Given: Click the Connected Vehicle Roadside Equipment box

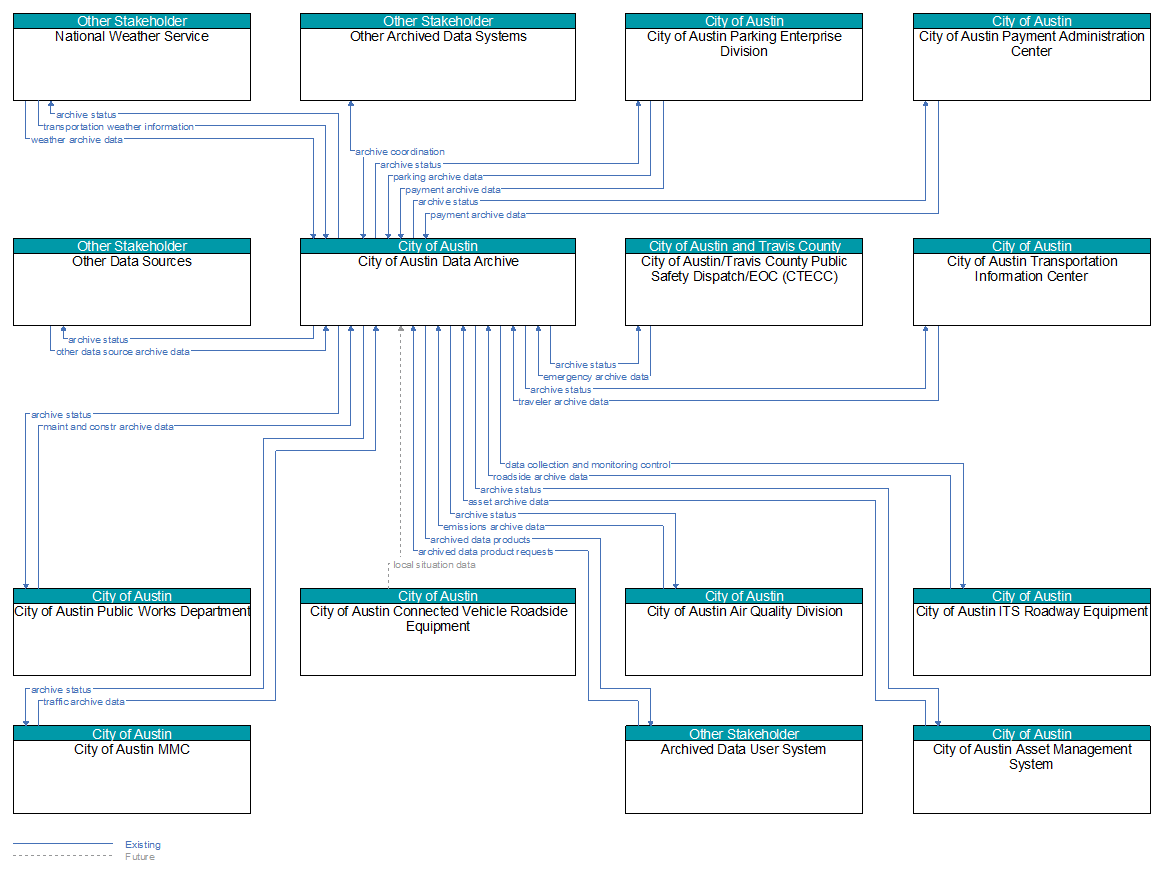Looking at the screenshot, I should [438, 632].
